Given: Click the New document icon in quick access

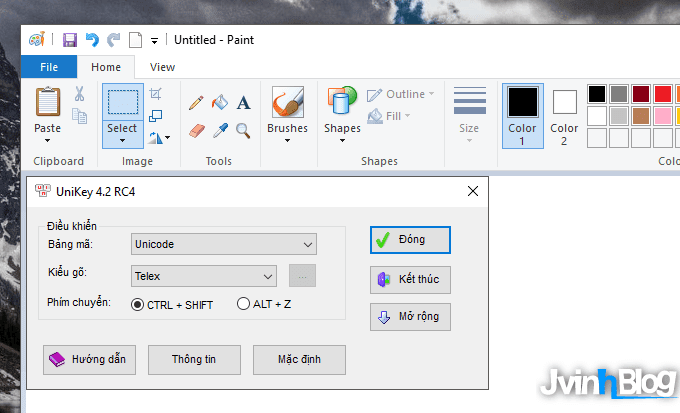Looking at the screenshot, I should pos(135,40).
